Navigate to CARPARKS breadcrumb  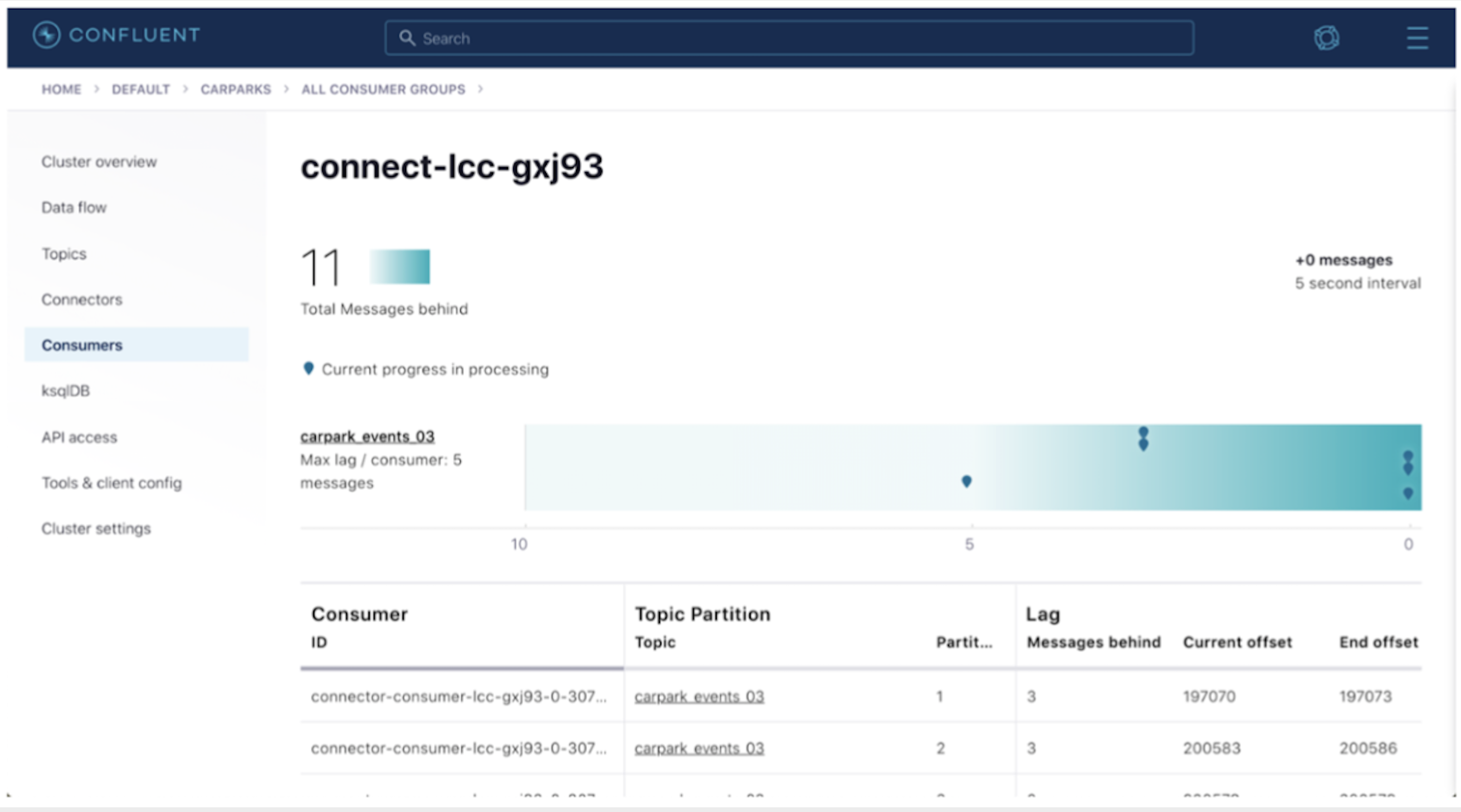[235, 89]
